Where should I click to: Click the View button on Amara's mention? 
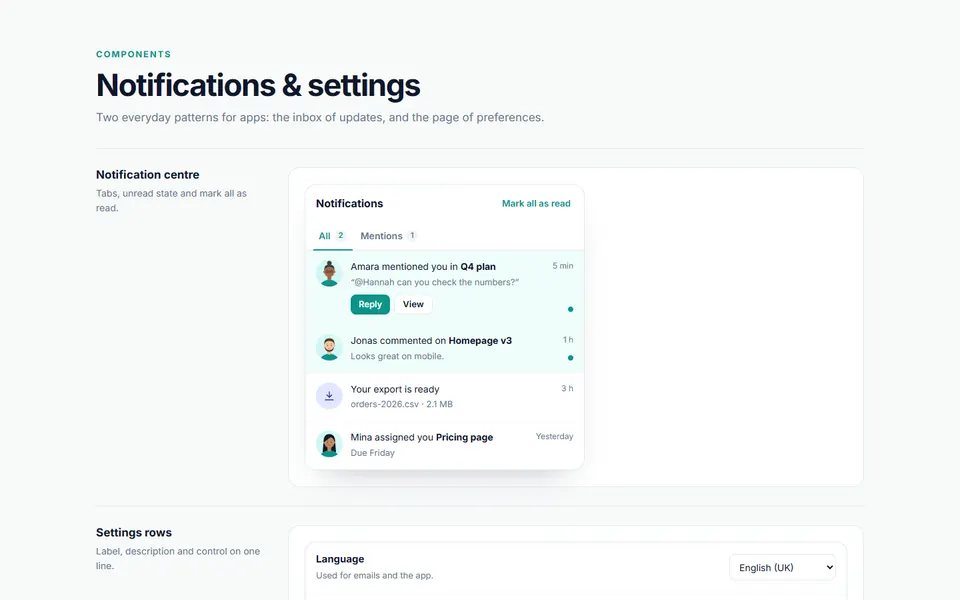[x=413, y=304]
